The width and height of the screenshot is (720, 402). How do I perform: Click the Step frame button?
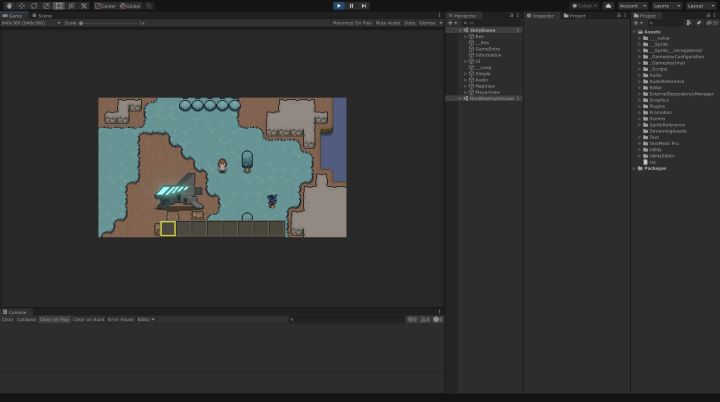click(363, 5)
